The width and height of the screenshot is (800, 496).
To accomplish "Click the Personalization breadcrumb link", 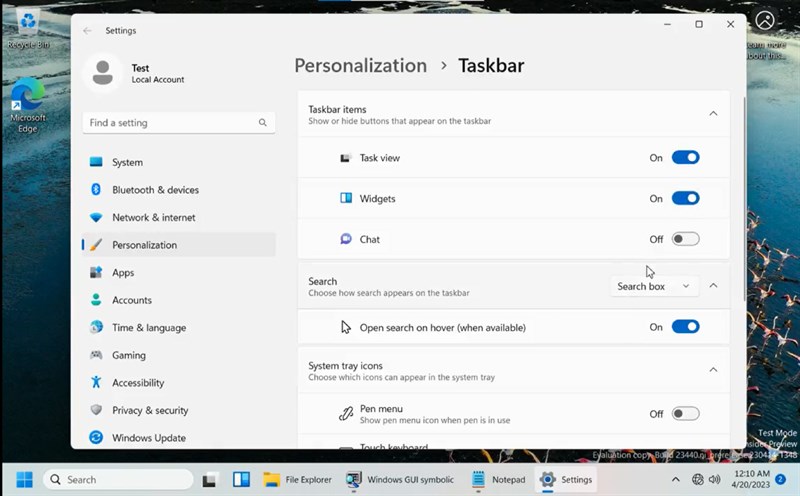I will 360,66.
